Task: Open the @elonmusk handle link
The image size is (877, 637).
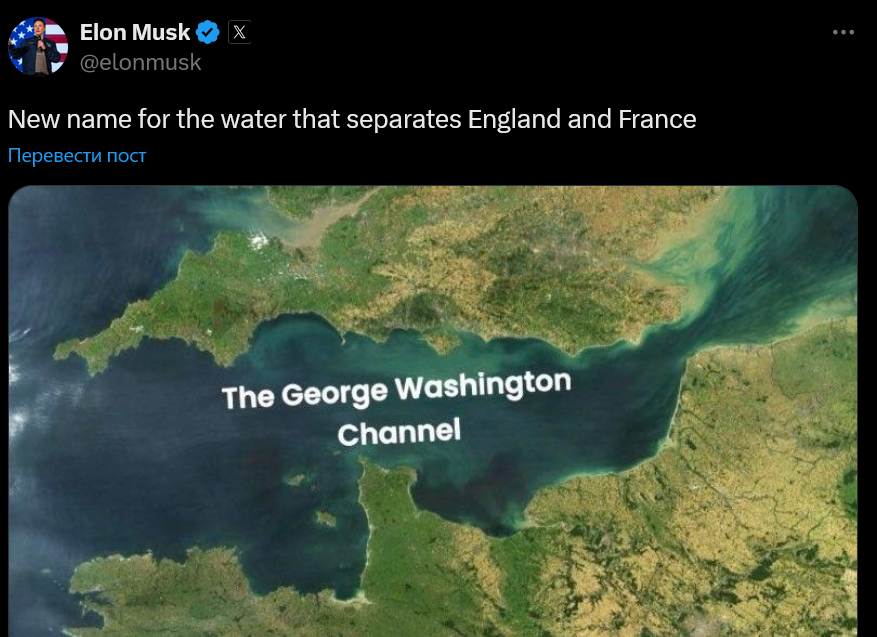Action: 141,62
